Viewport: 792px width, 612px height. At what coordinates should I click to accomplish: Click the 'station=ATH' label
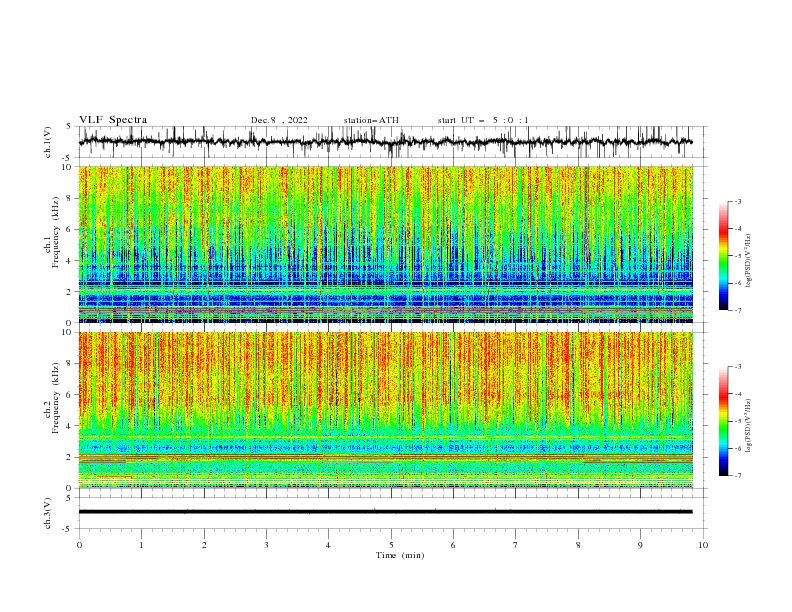click(x=371, y=120)
